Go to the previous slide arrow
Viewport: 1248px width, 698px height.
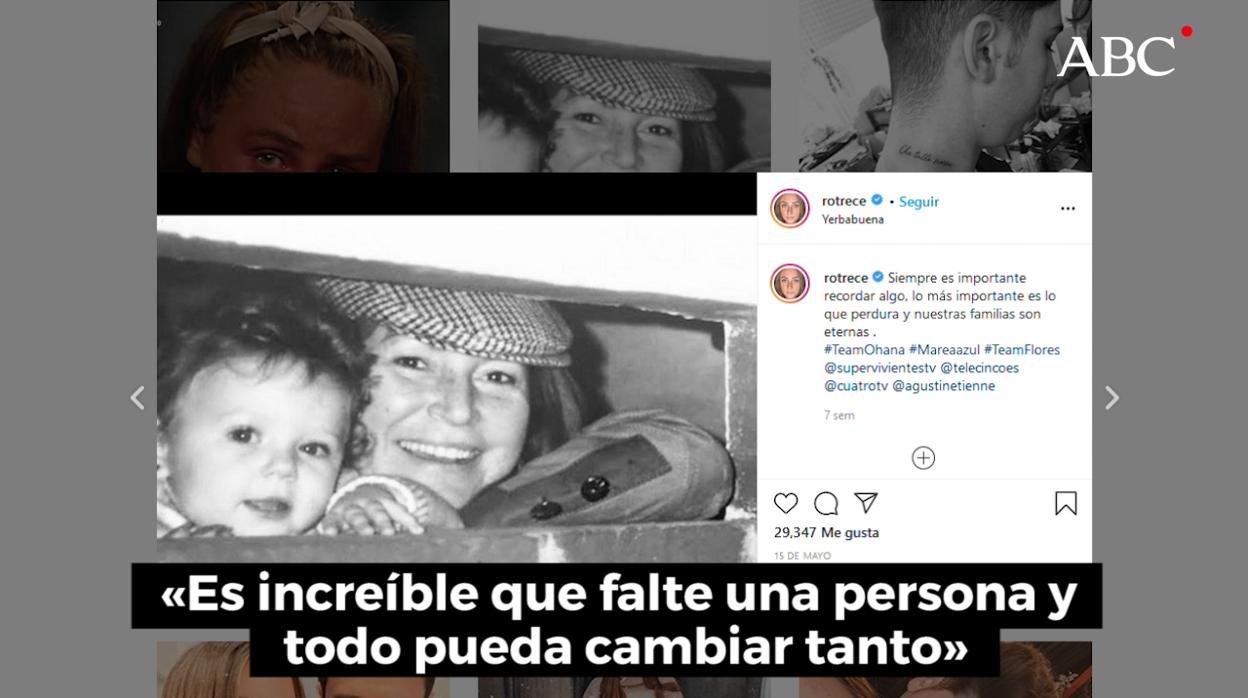click(x=137, y=398)
